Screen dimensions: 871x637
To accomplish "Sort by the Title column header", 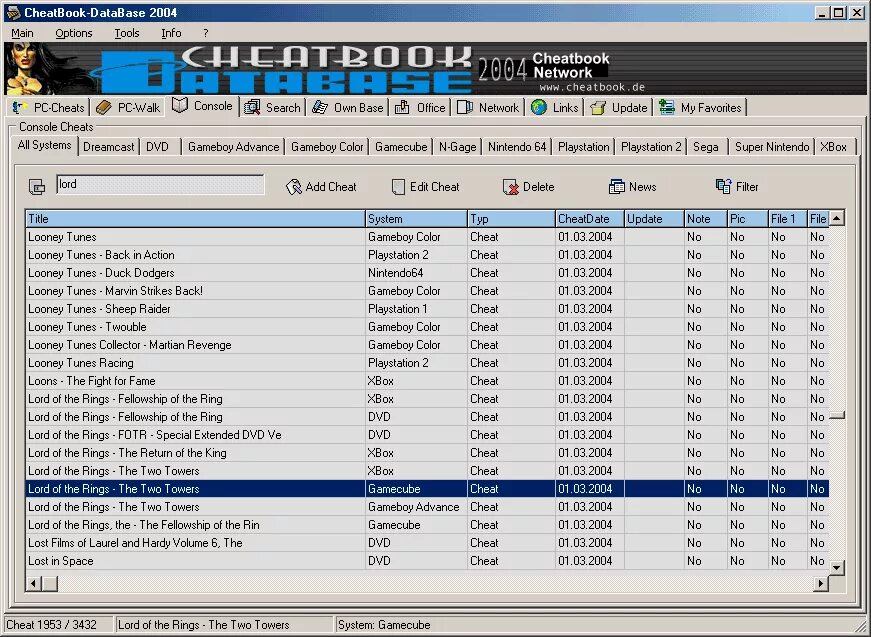I will click(196, 219).
